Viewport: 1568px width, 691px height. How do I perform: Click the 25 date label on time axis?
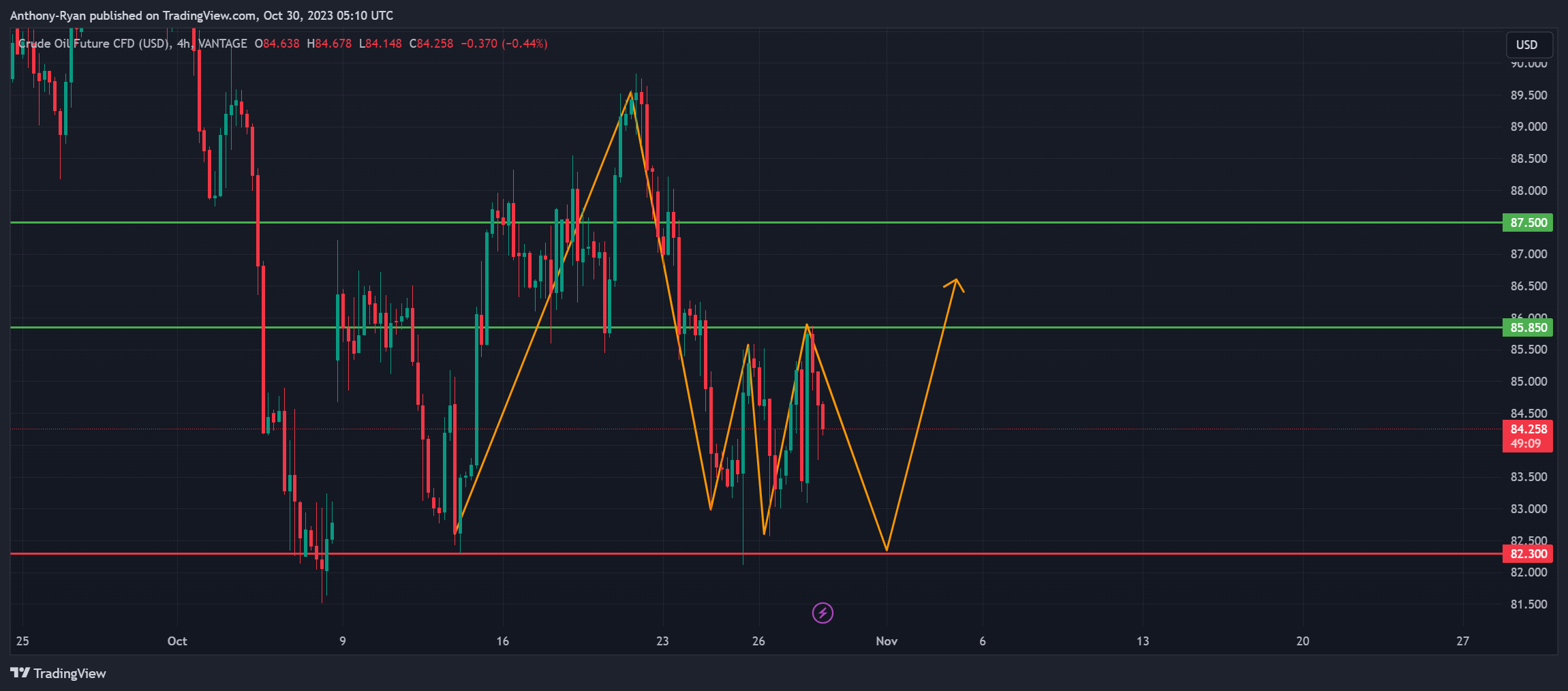pos(22,641)
